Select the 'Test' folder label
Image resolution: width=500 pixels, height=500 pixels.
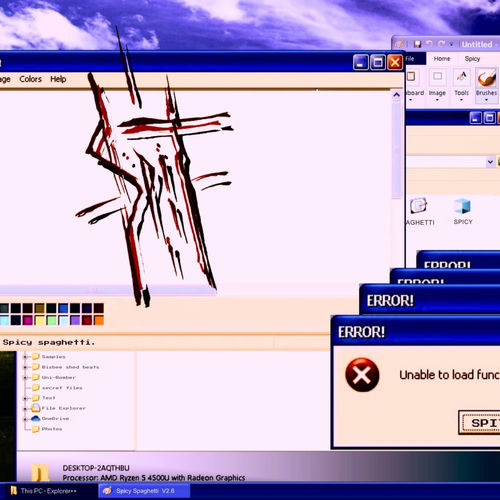click(x=49, y=398)
